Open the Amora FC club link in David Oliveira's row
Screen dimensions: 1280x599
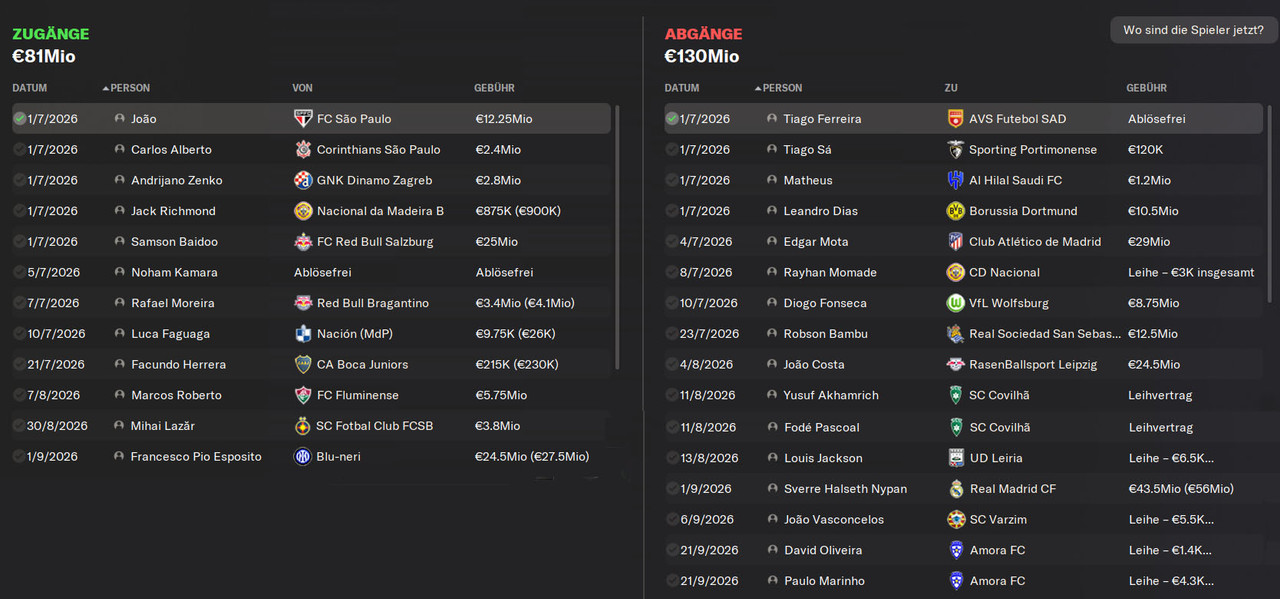point(997,550)
